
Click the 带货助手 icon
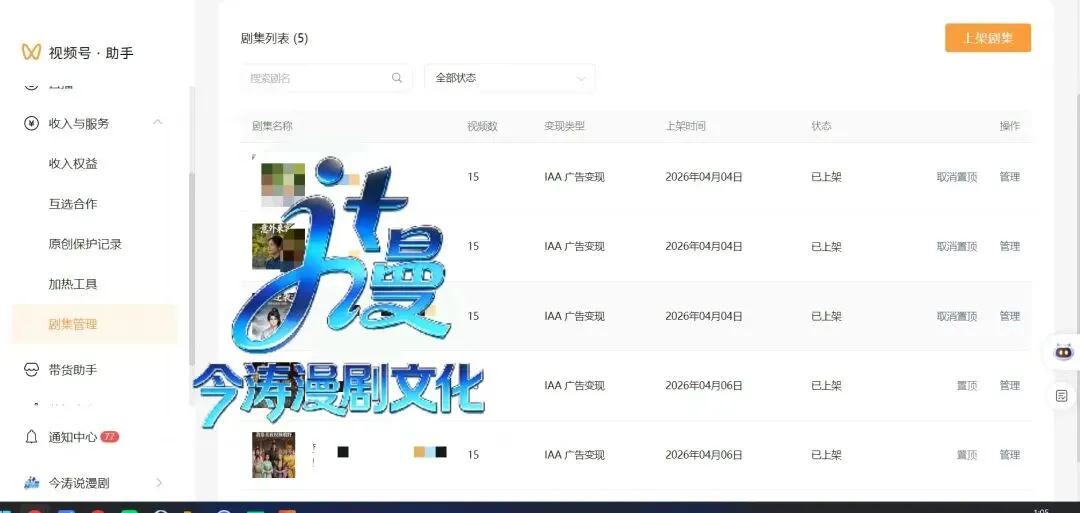tap(31, 370)
